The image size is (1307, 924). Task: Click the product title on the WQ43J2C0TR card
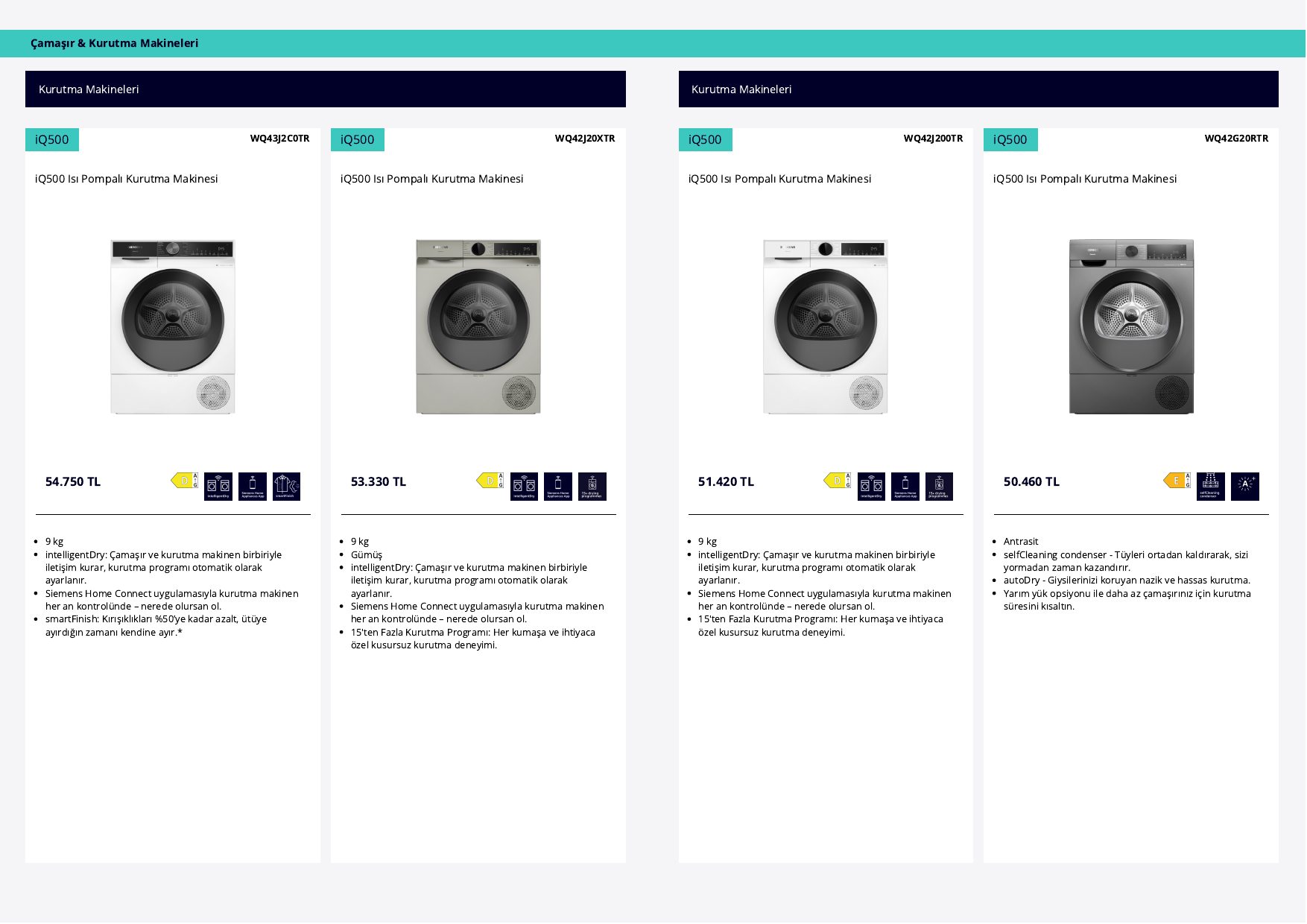[x=127, y=179]
